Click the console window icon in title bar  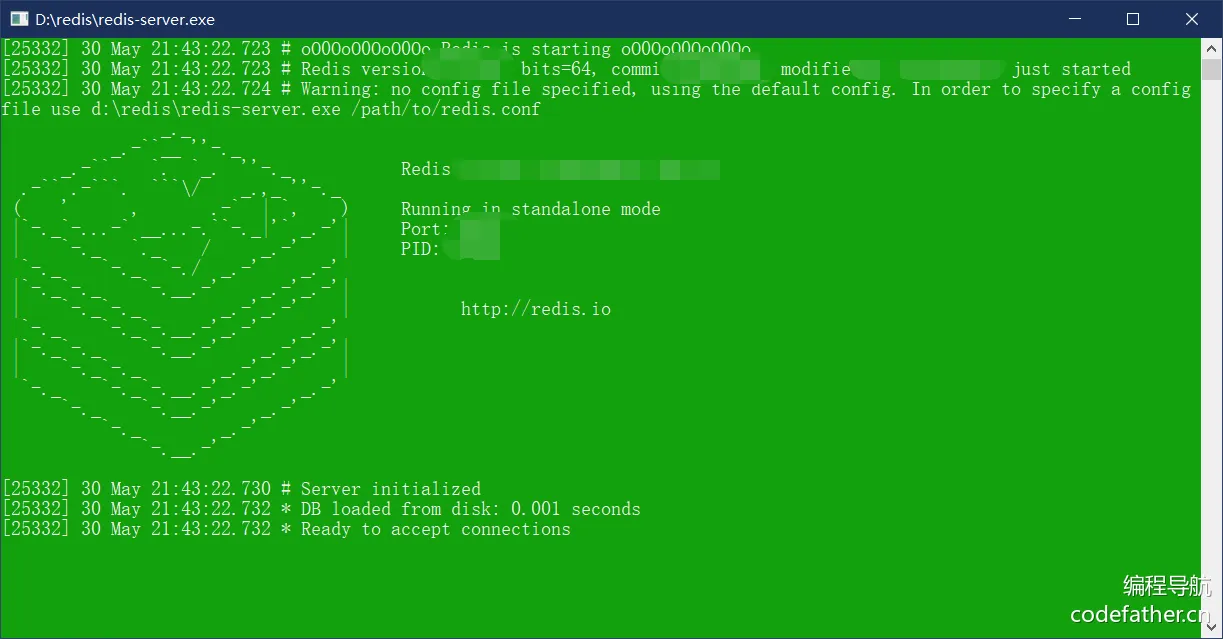(19, 19)
